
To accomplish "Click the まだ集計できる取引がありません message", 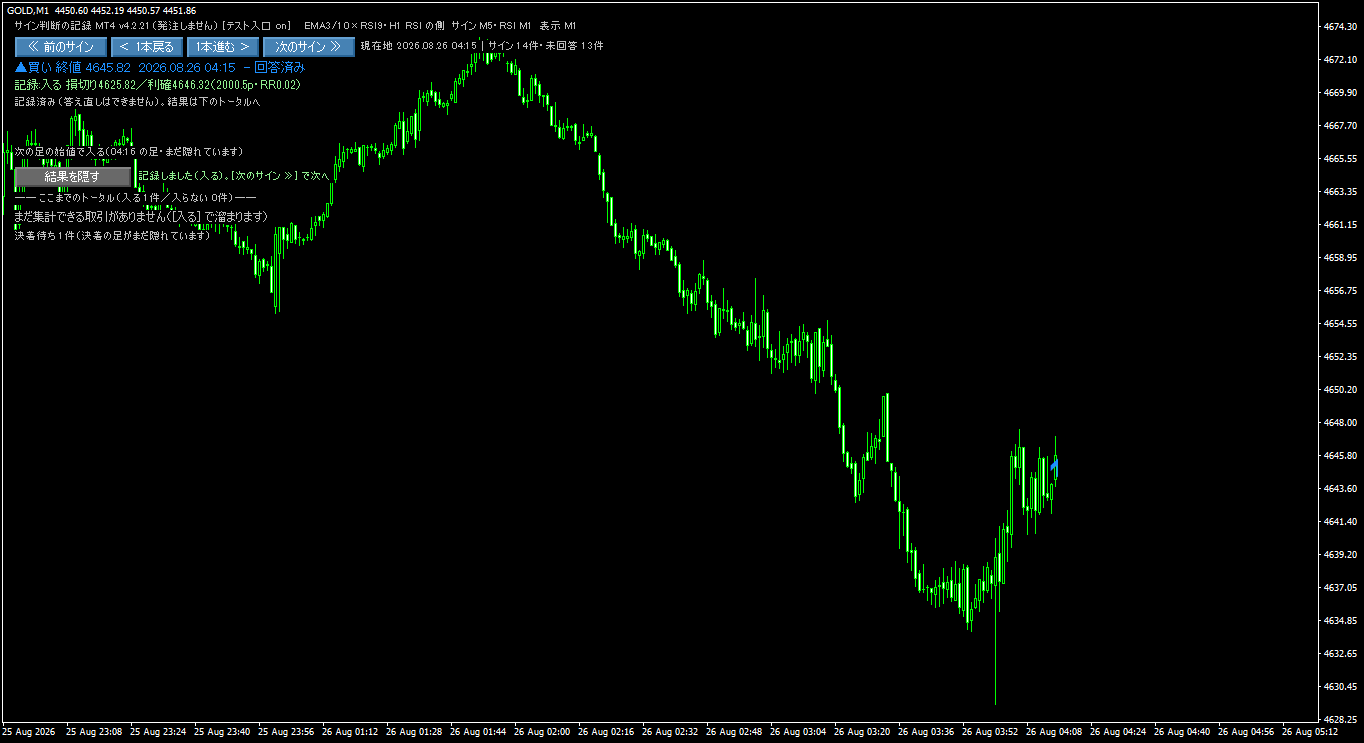I will [141, 216].
